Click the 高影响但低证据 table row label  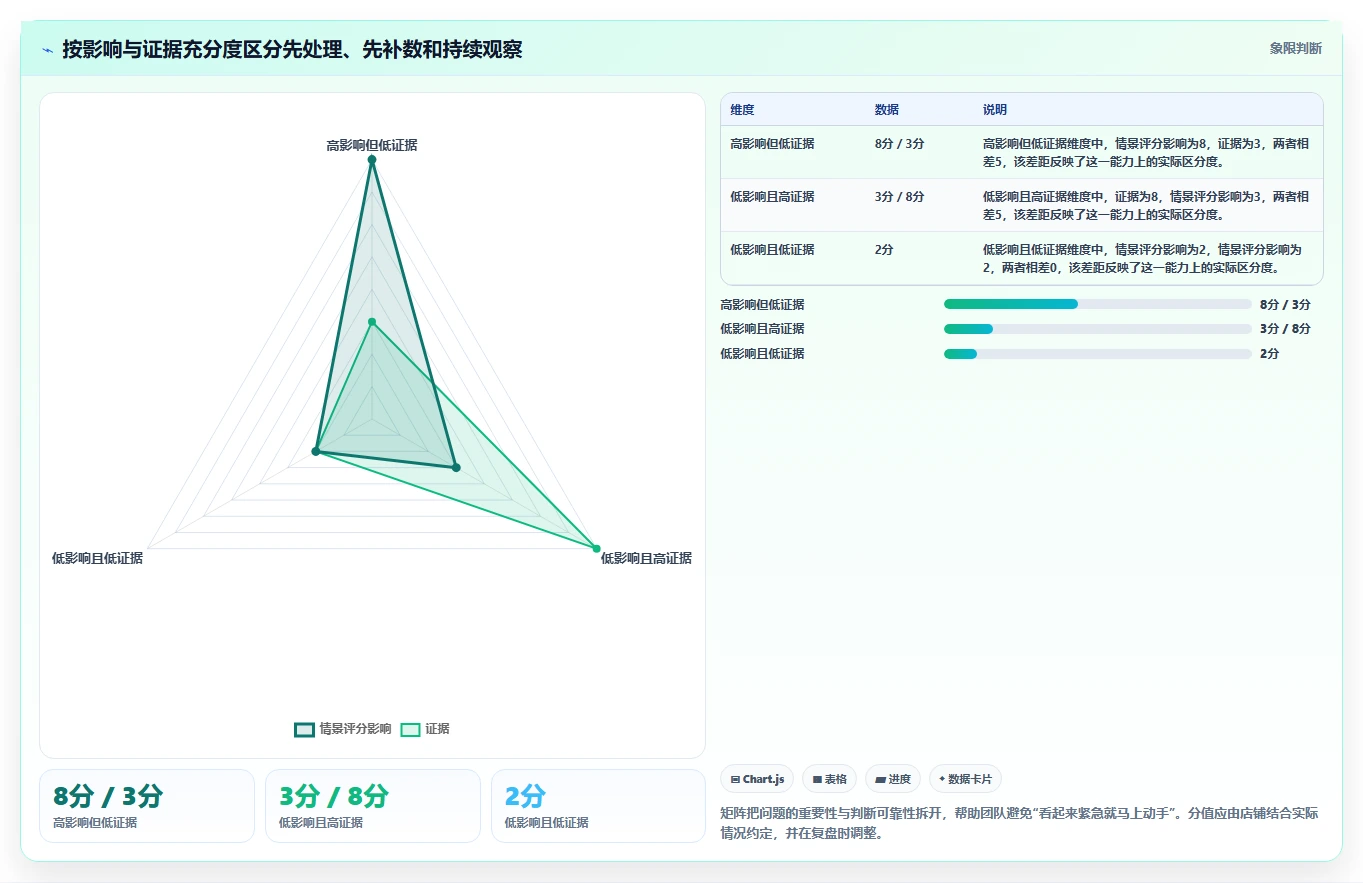(x=772, y=144)
